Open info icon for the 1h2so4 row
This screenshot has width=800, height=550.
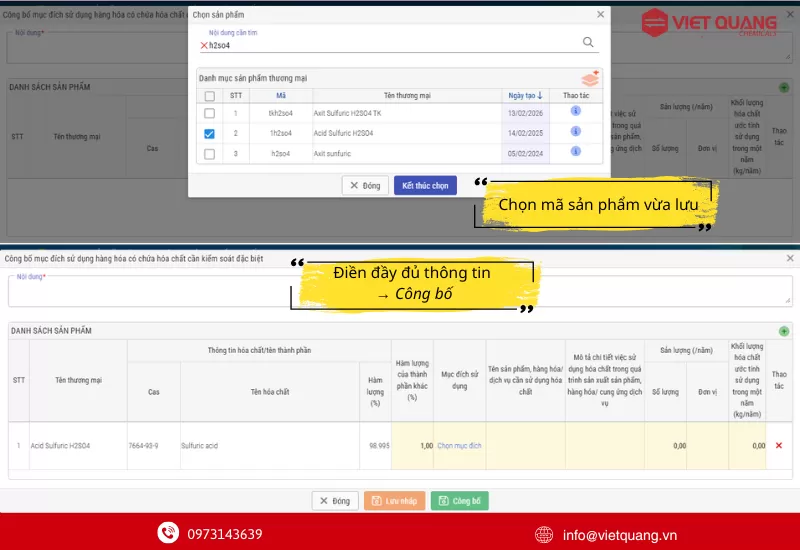point(576,132)
